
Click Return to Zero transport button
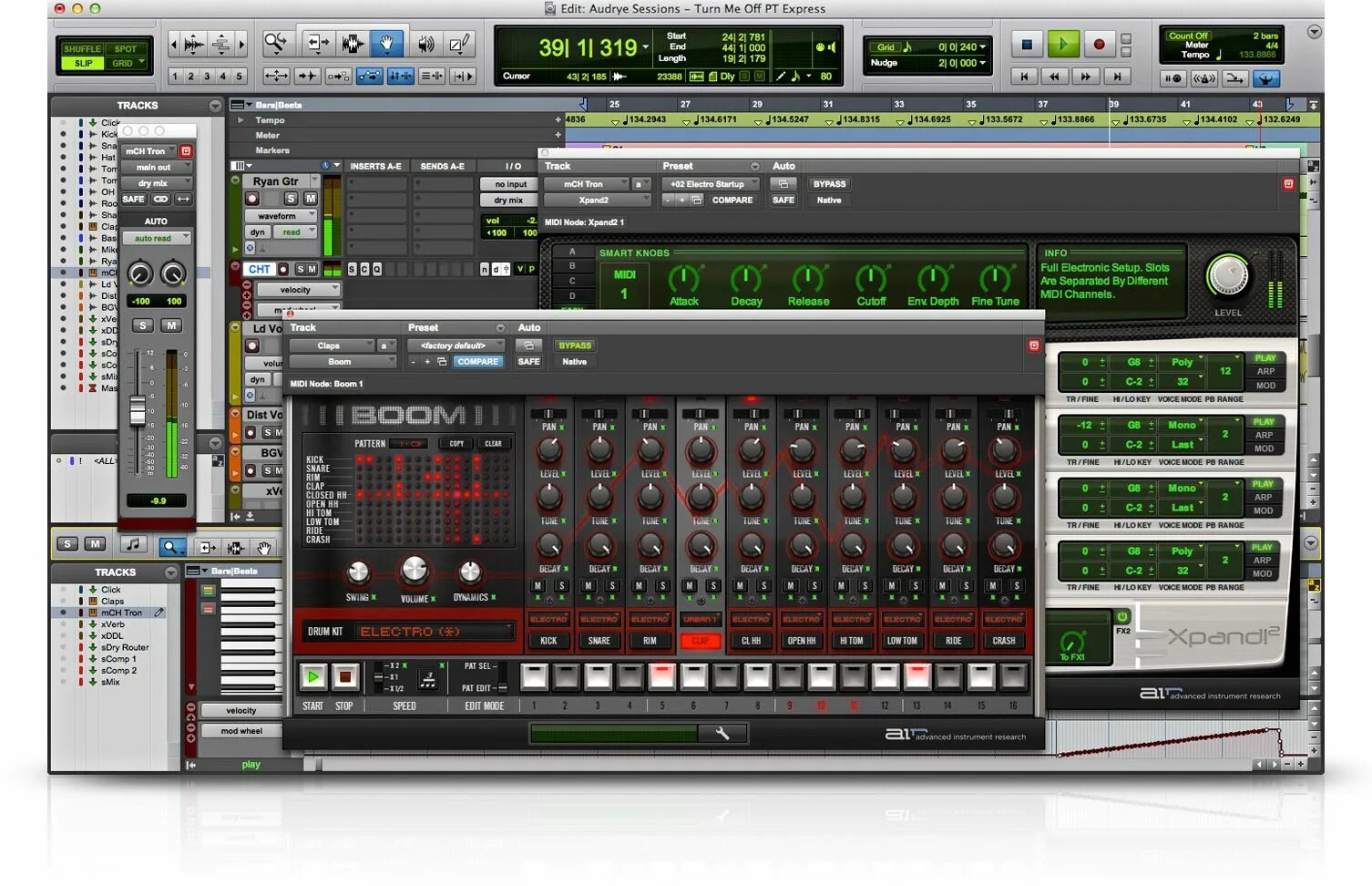(x=1025, y=77)
